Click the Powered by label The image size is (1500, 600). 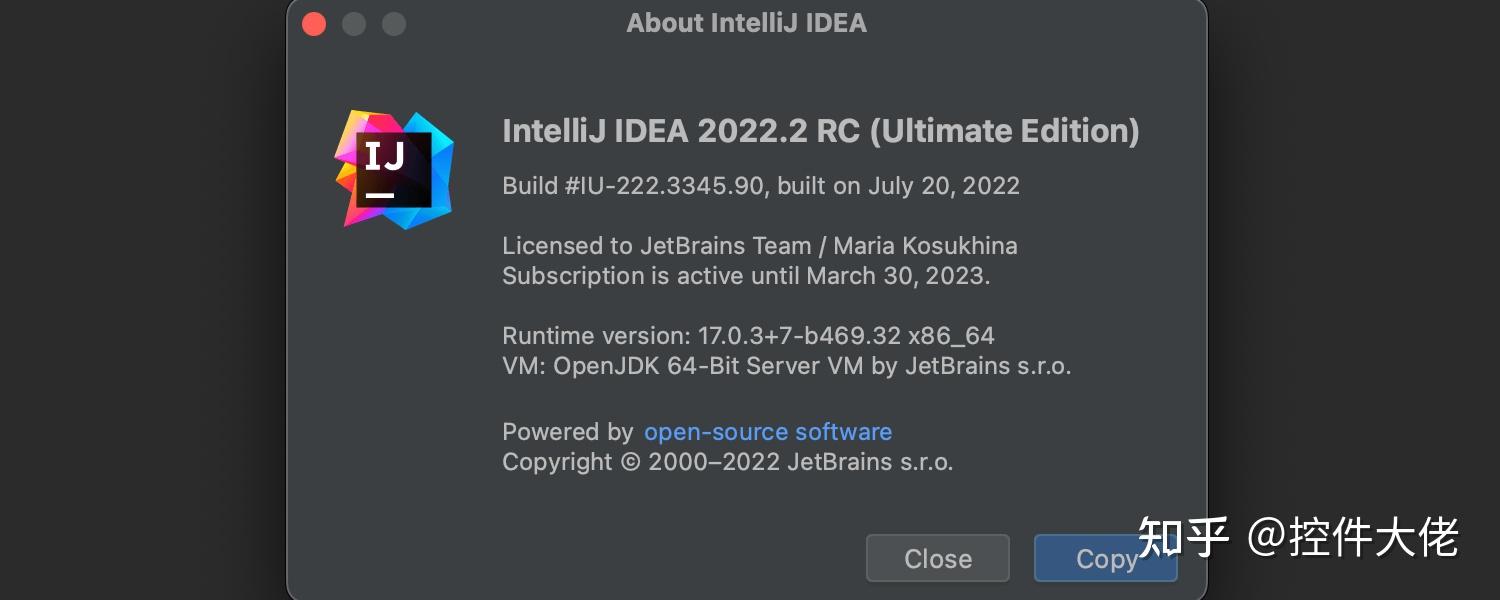click(x=567, y=432)
